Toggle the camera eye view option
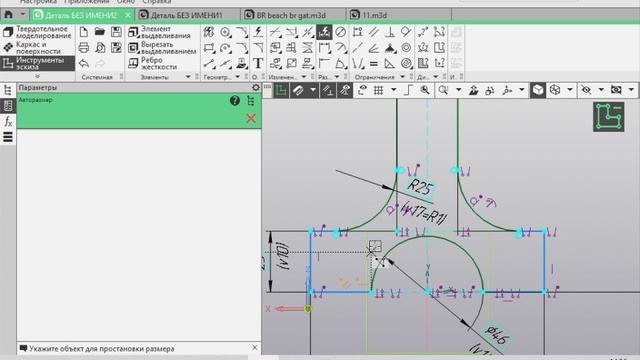This screenshot has width=640, height=360. (x=616, y=90)
